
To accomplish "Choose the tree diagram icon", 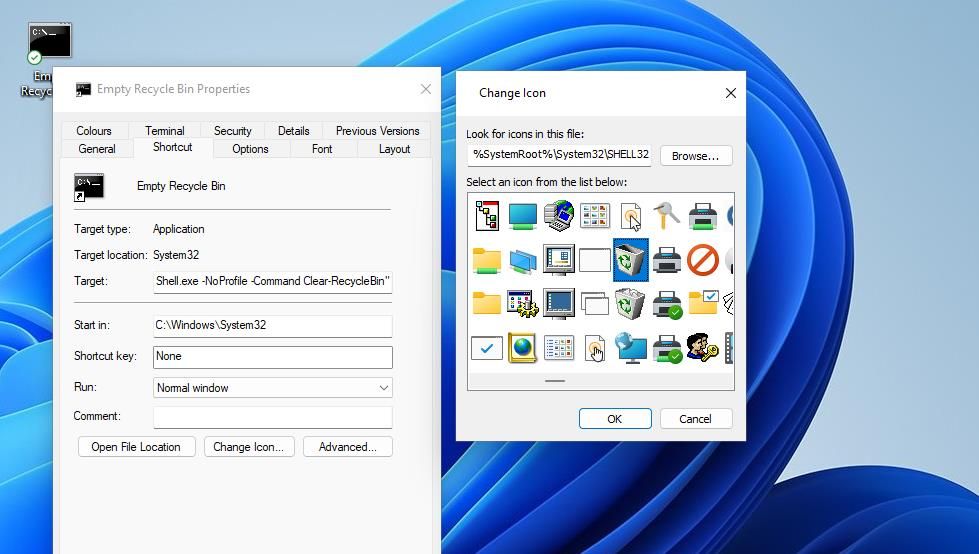I will point(487,215).
